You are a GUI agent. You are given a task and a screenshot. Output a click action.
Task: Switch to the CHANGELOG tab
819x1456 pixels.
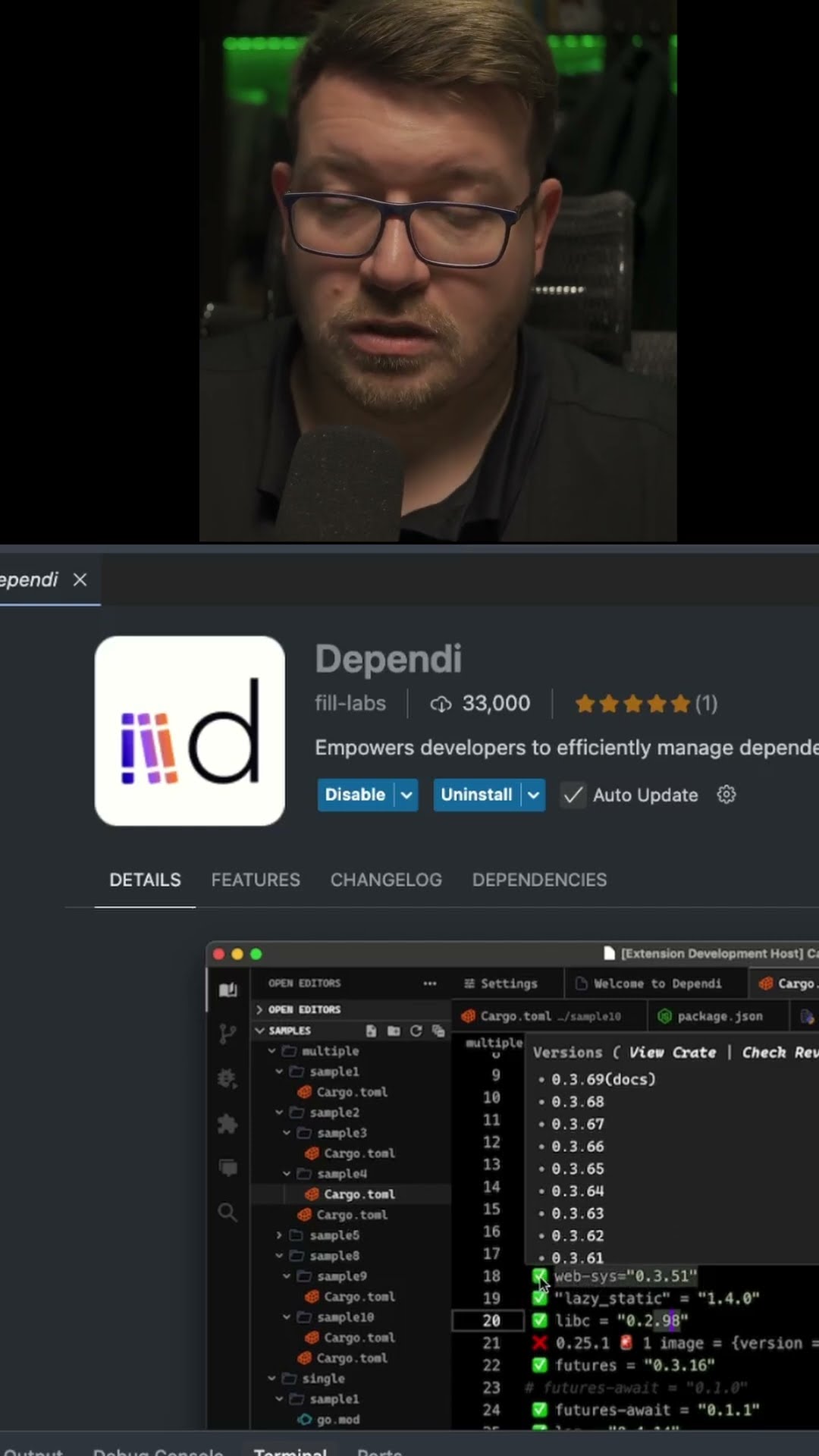click(386, 880)
